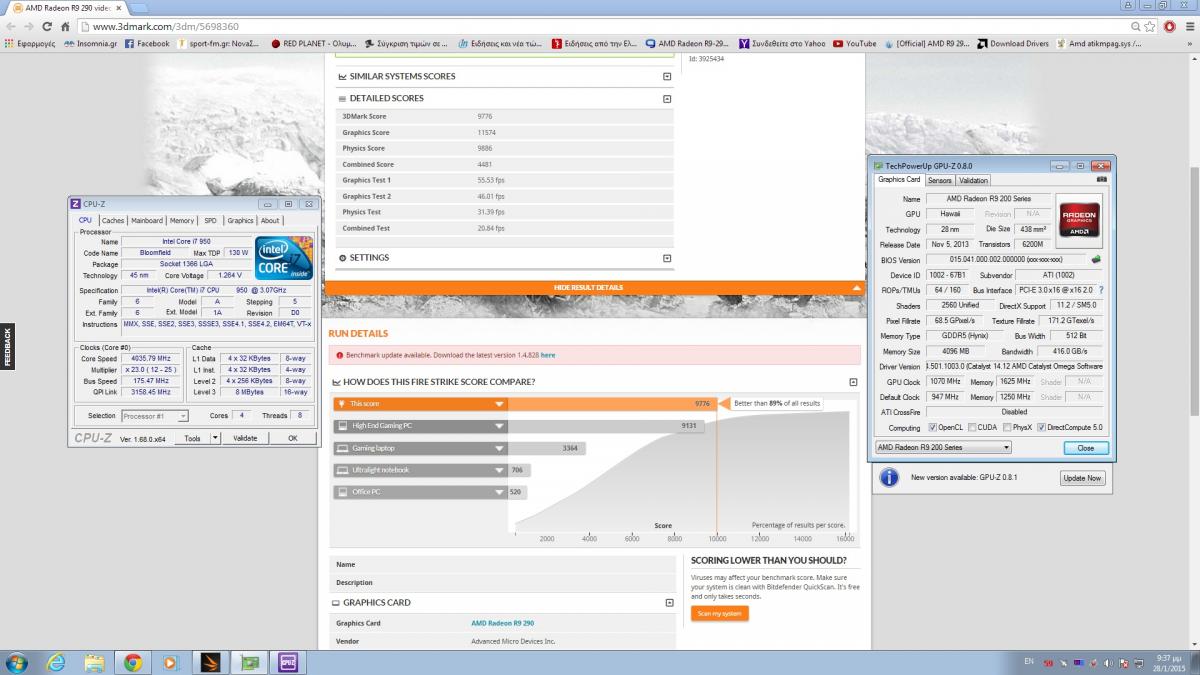
Task: Click the bus interface question mark in GPU-Z
Action: tap(1101, 290)
